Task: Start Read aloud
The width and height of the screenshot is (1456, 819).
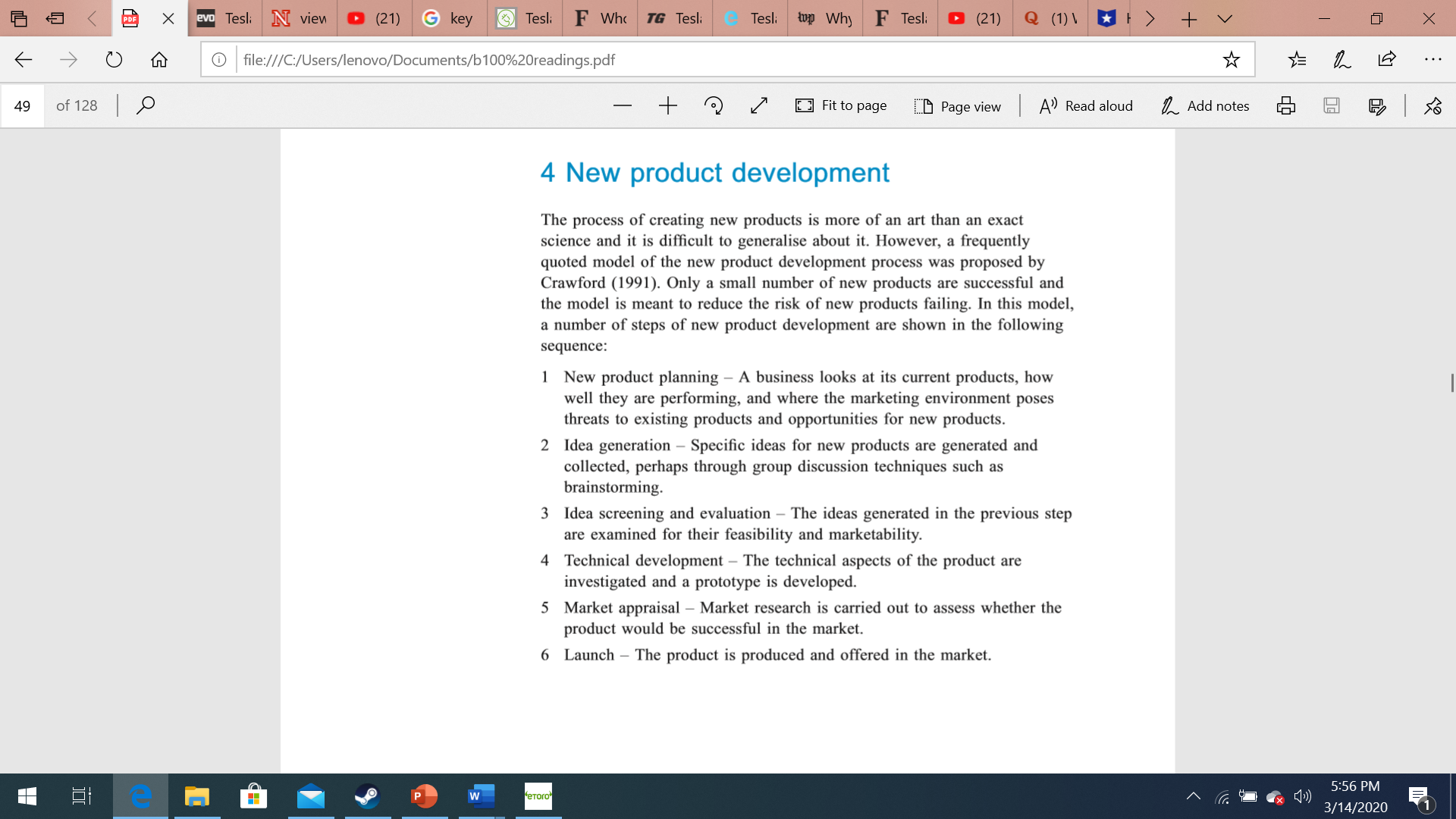Action: [x=1085, y=106]
